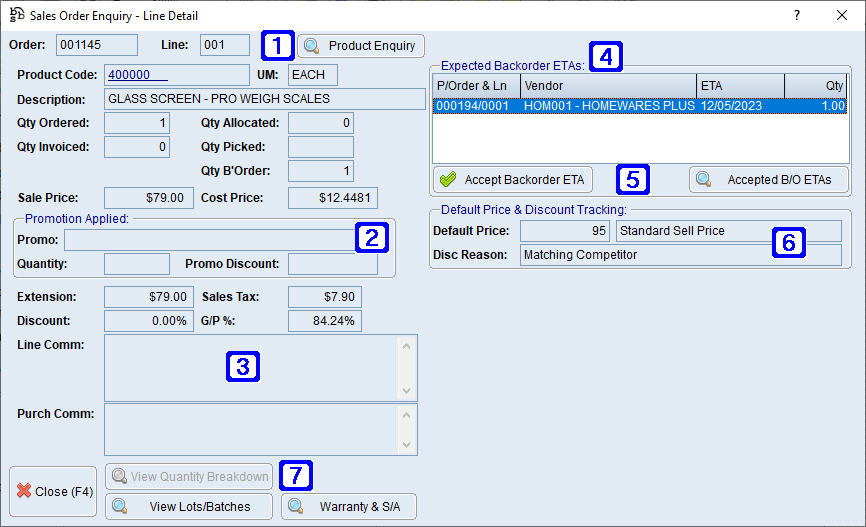Click magnifier icon on Warranty & S/A

tap(296, 506)
